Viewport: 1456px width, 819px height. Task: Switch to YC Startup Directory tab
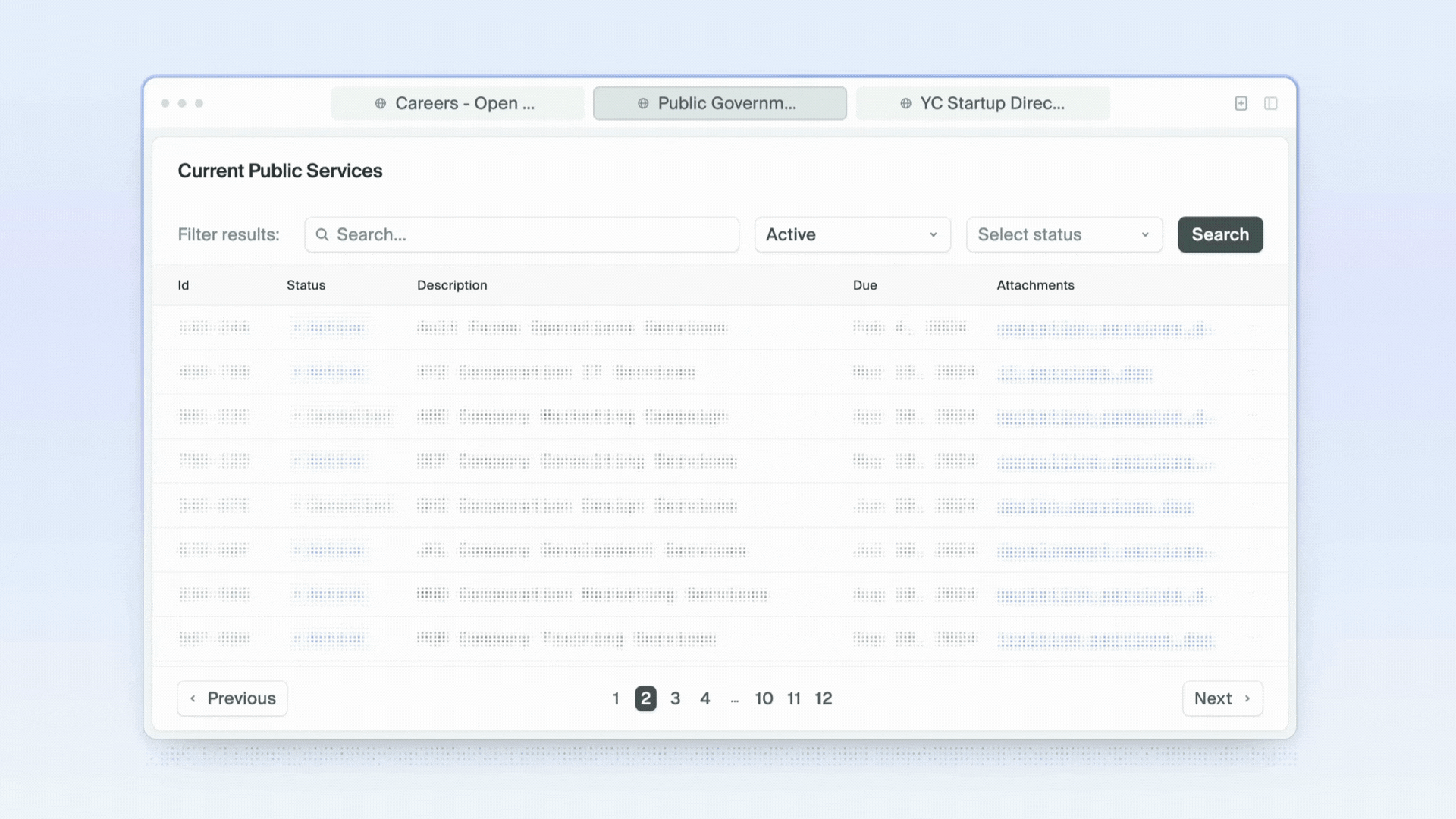click(983, 103)
